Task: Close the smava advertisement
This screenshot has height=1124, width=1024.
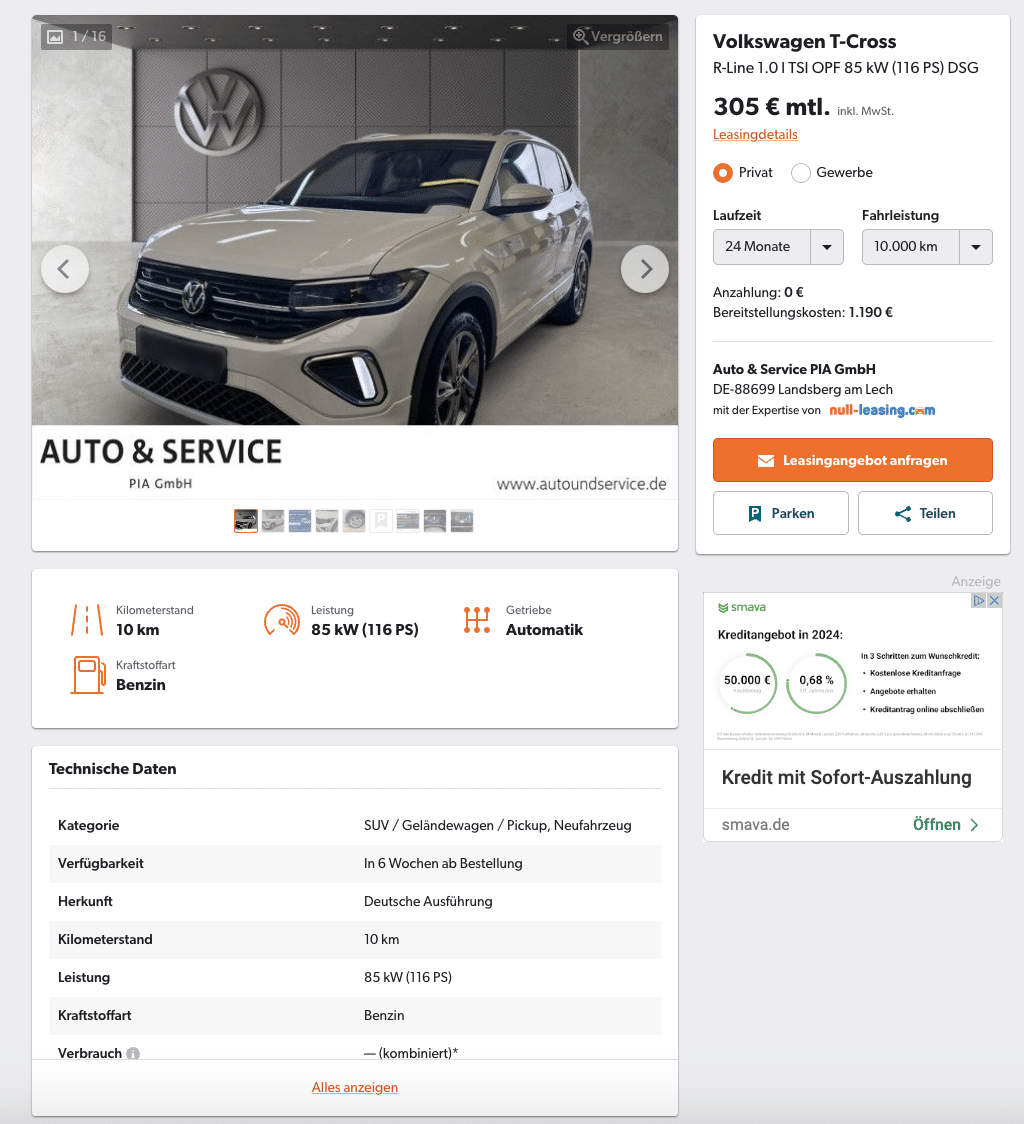Action: coord(994,601)
